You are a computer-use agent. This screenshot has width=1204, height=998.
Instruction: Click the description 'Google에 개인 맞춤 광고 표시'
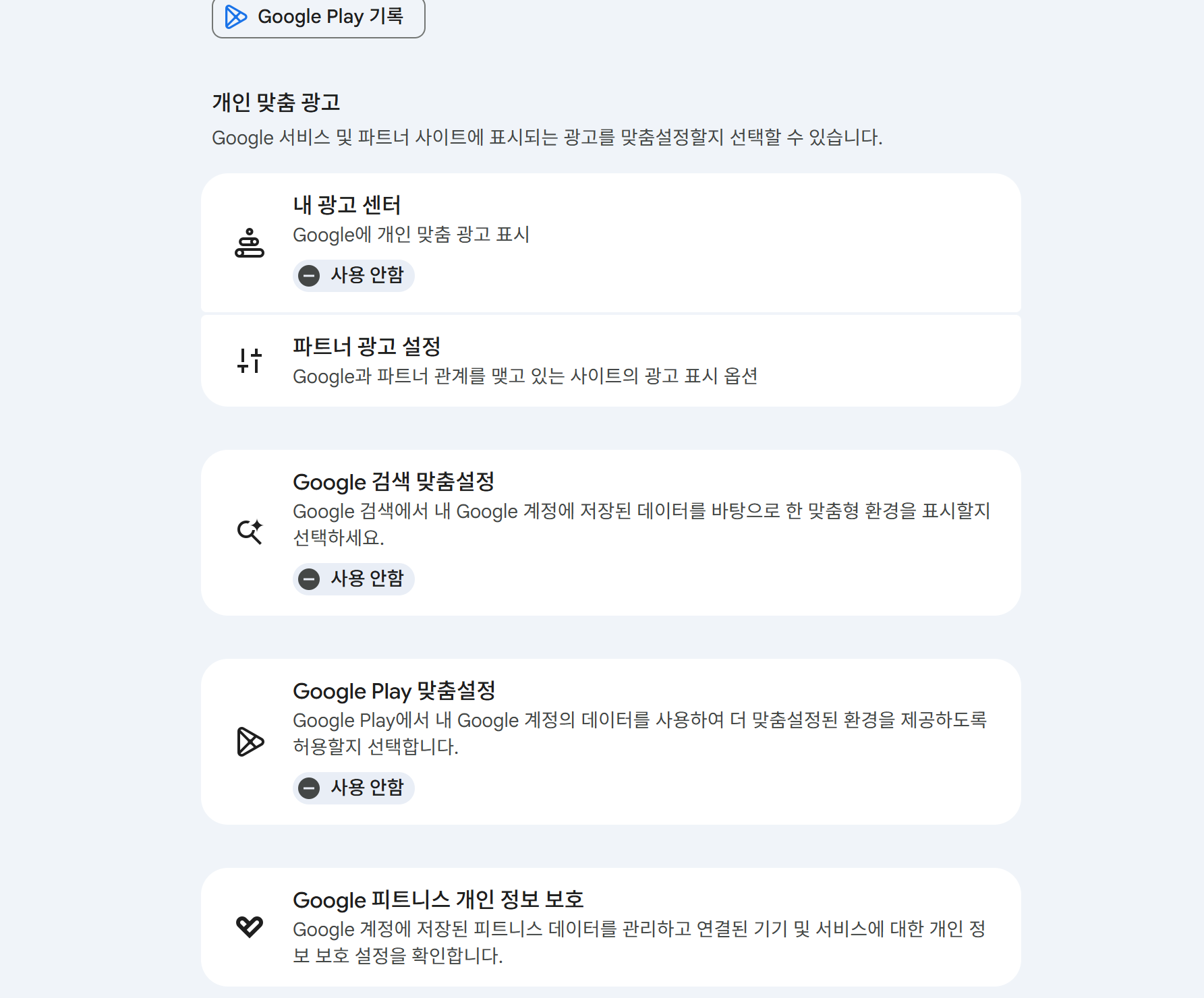(x=411, y=235)
